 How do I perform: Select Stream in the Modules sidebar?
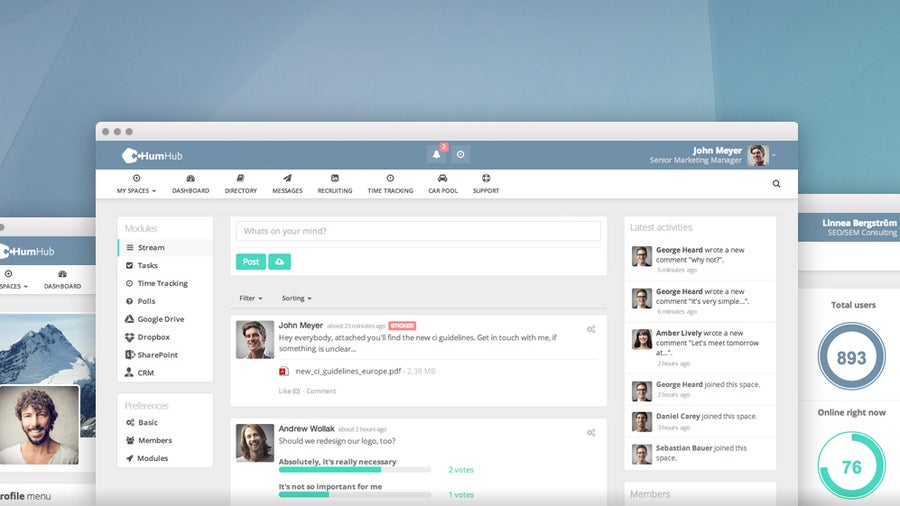click(165, 247)
